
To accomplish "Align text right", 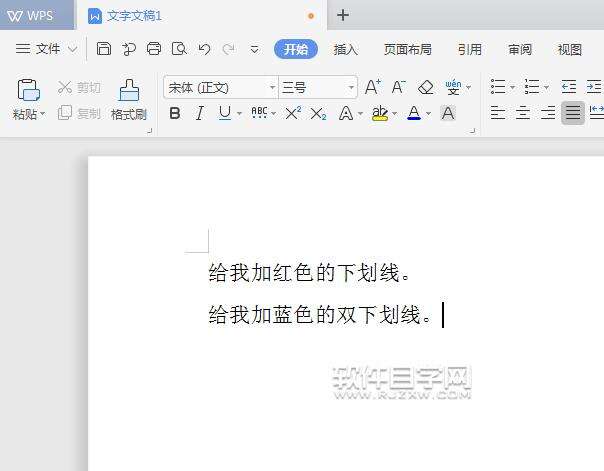I will pos(548,113).
